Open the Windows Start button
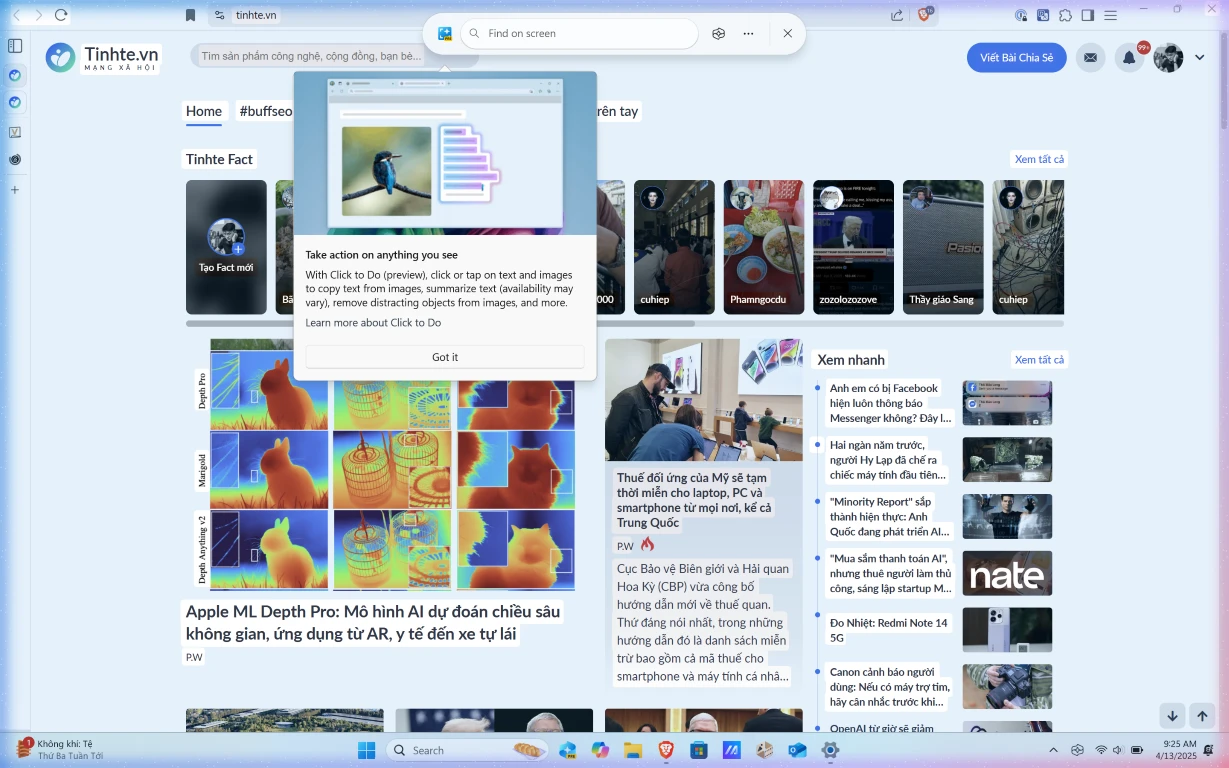 point(366,750)
